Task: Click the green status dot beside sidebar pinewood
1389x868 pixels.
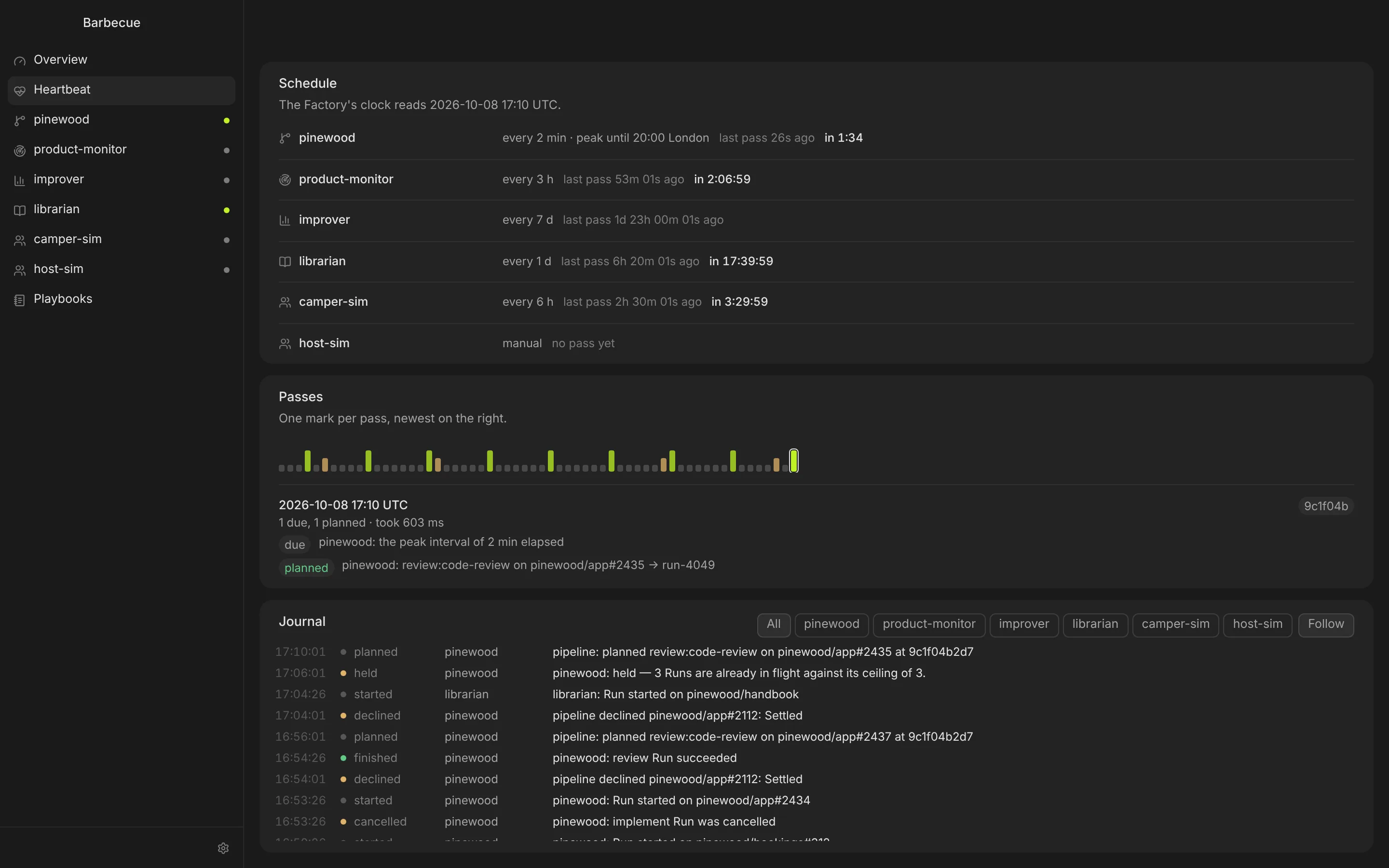Action: coord(226,120)
